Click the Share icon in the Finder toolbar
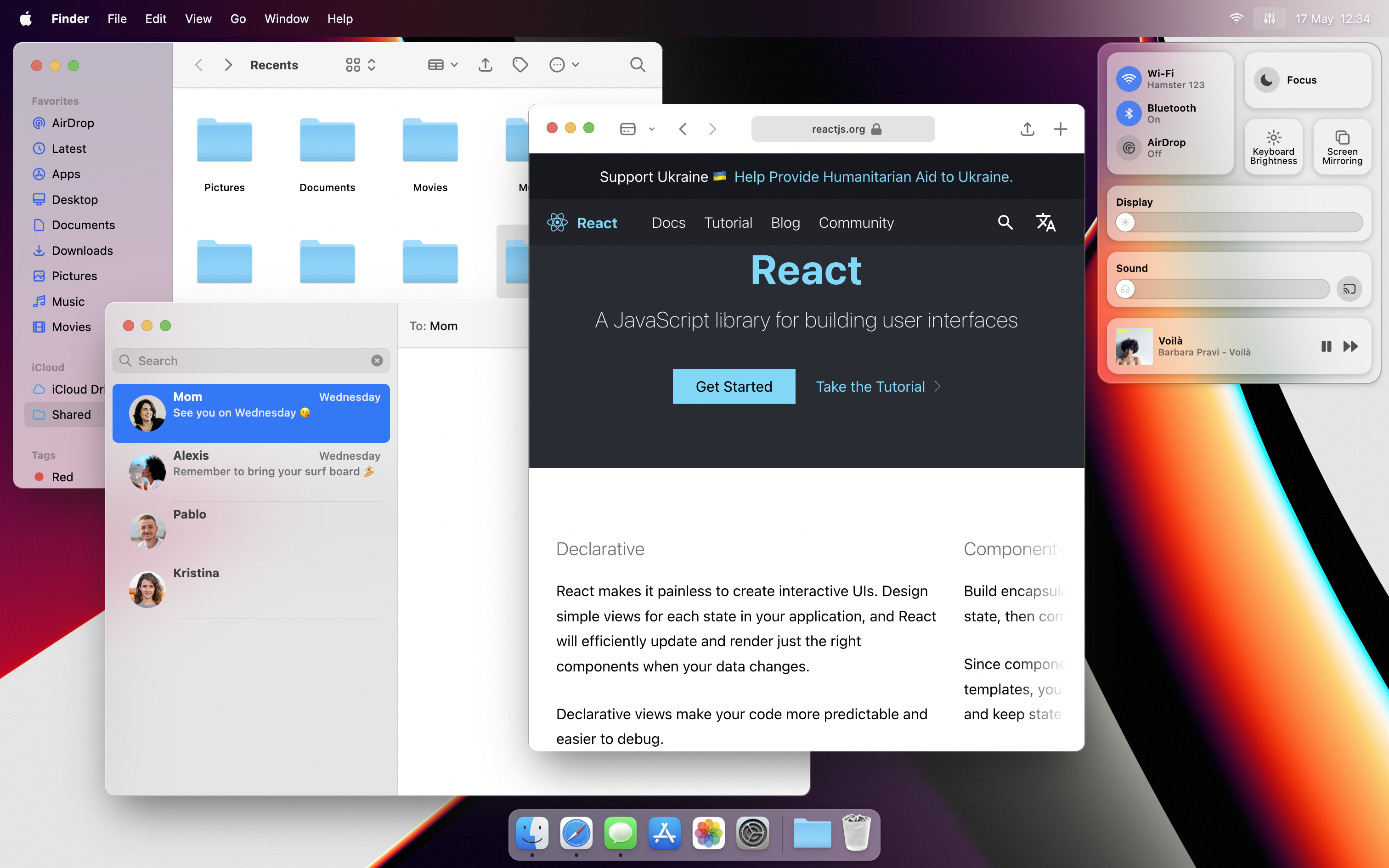 coord(485,64)
